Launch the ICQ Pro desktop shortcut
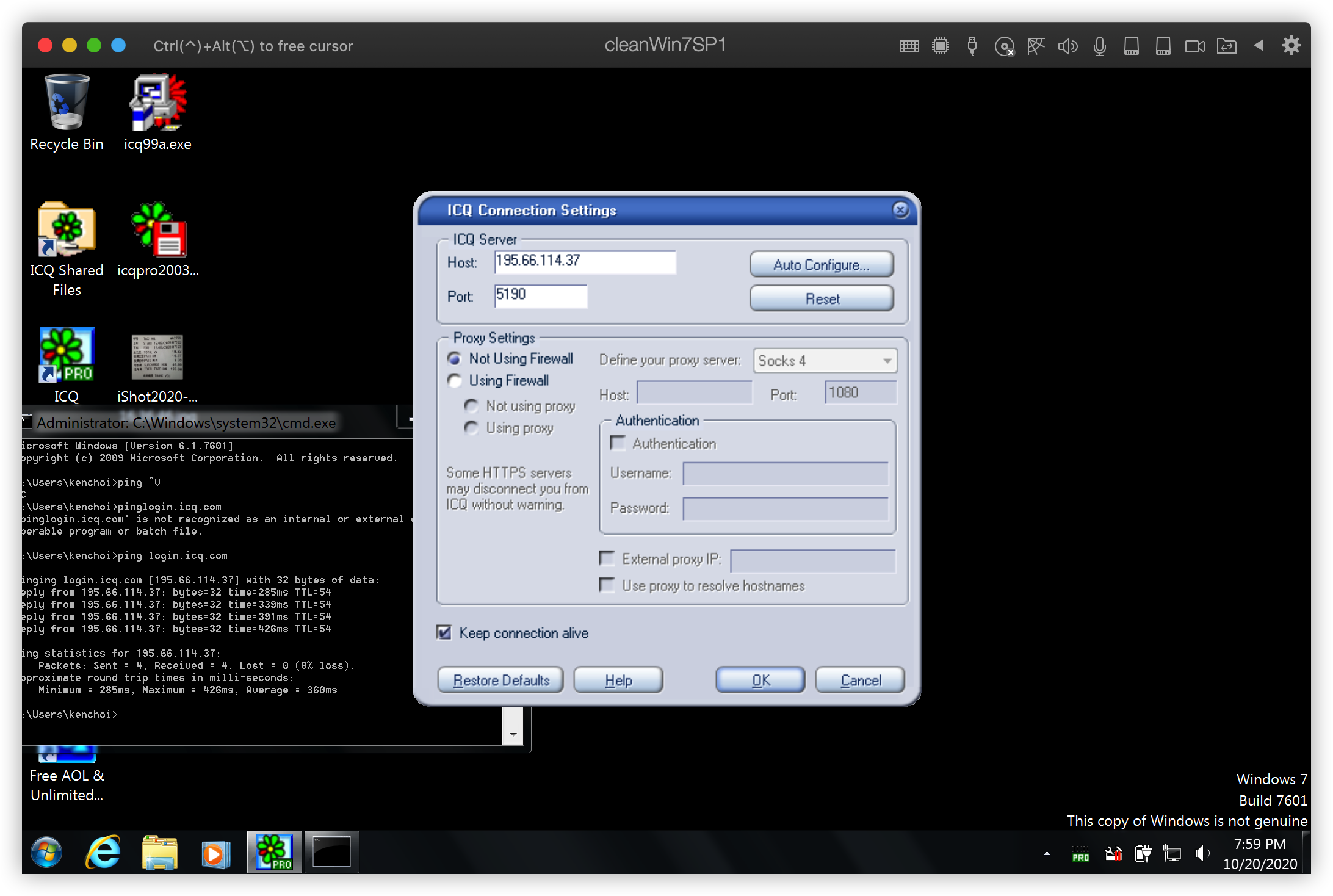1333x896 pixels. (x=67, y=365)
